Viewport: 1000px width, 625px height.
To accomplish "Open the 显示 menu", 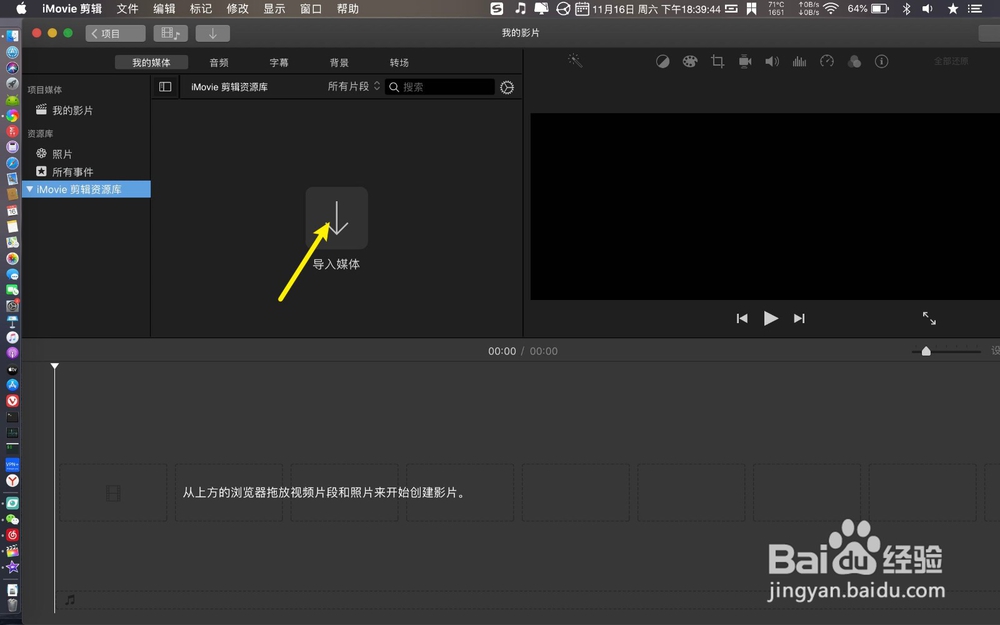I will point(274,9).
